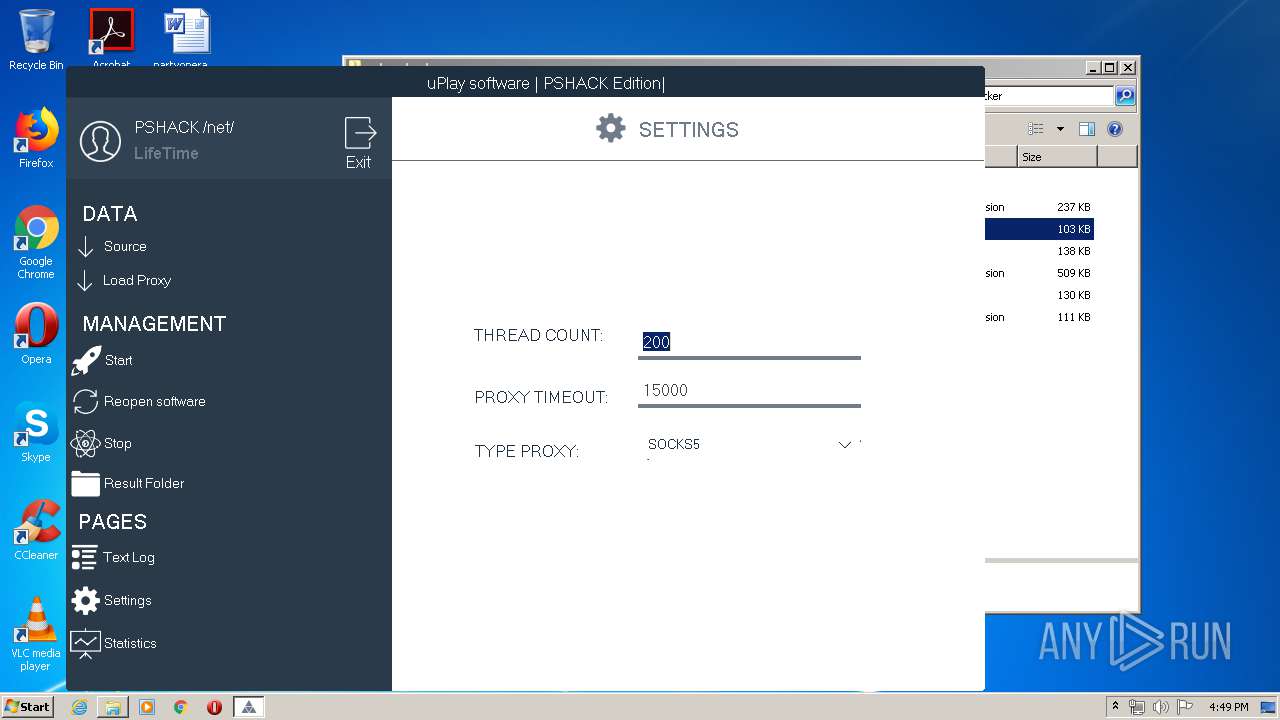Click the Load Proxy arrow icon
1280x720 pixels.
pos(86,281)
